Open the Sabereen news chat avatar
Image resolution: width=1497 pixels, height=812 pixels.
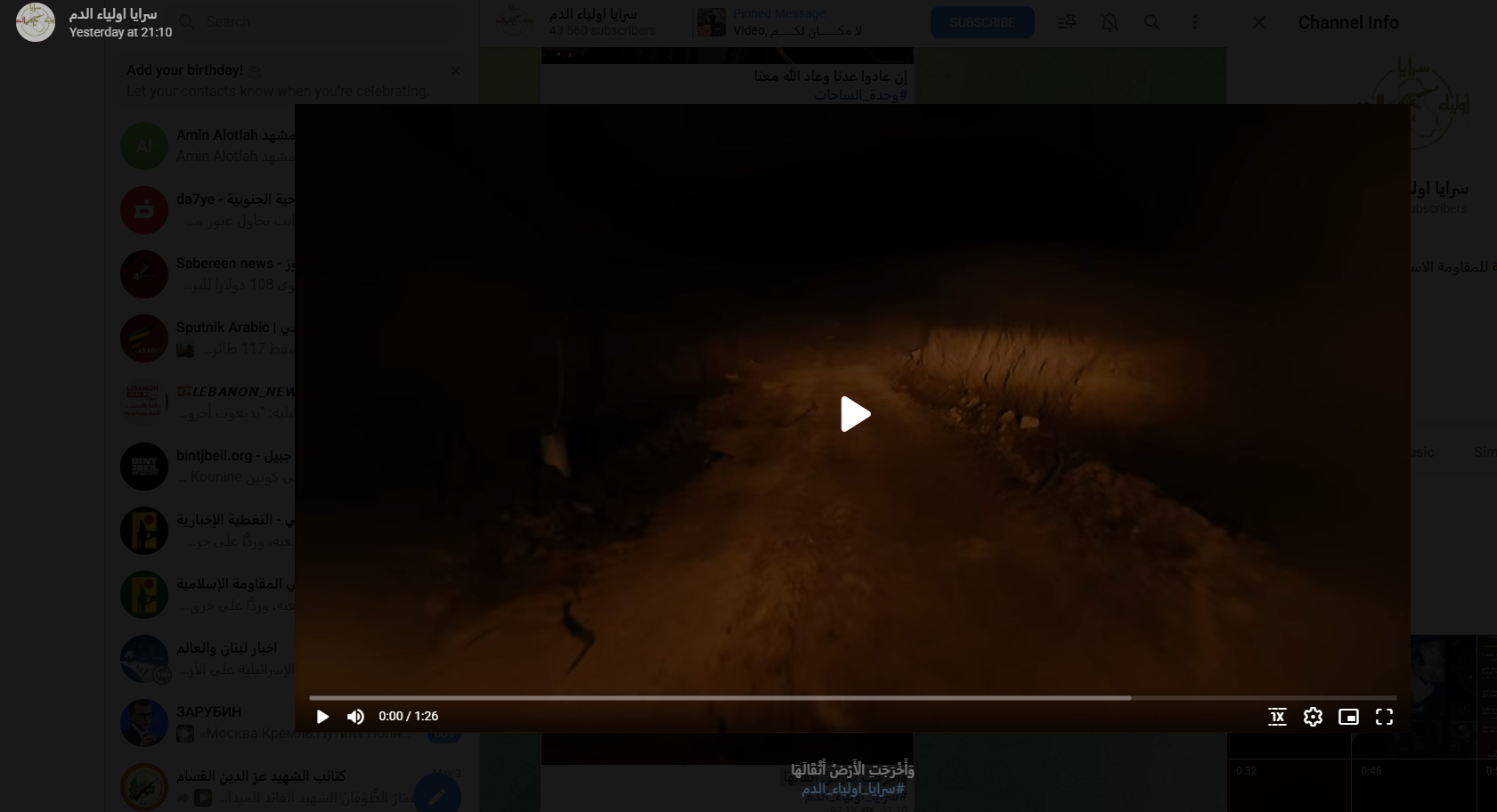click(144, 274)
